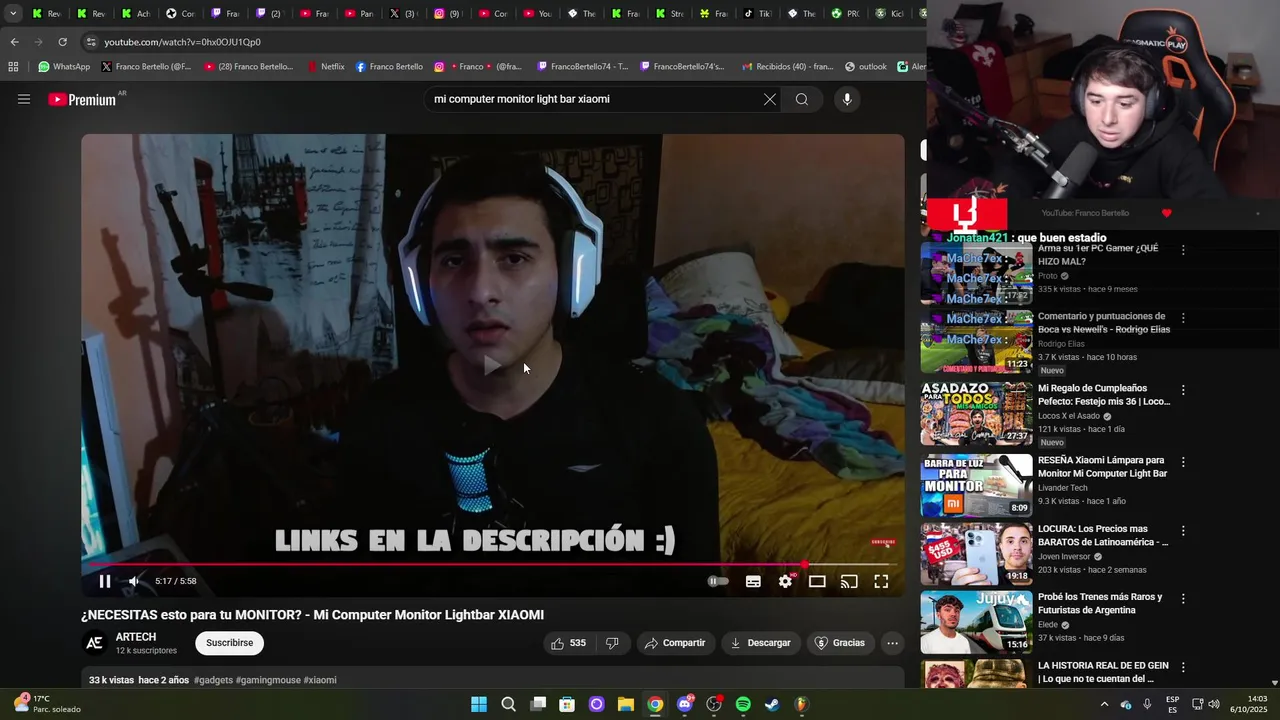Show hidden system tray icons

(x=1104, y=704)
